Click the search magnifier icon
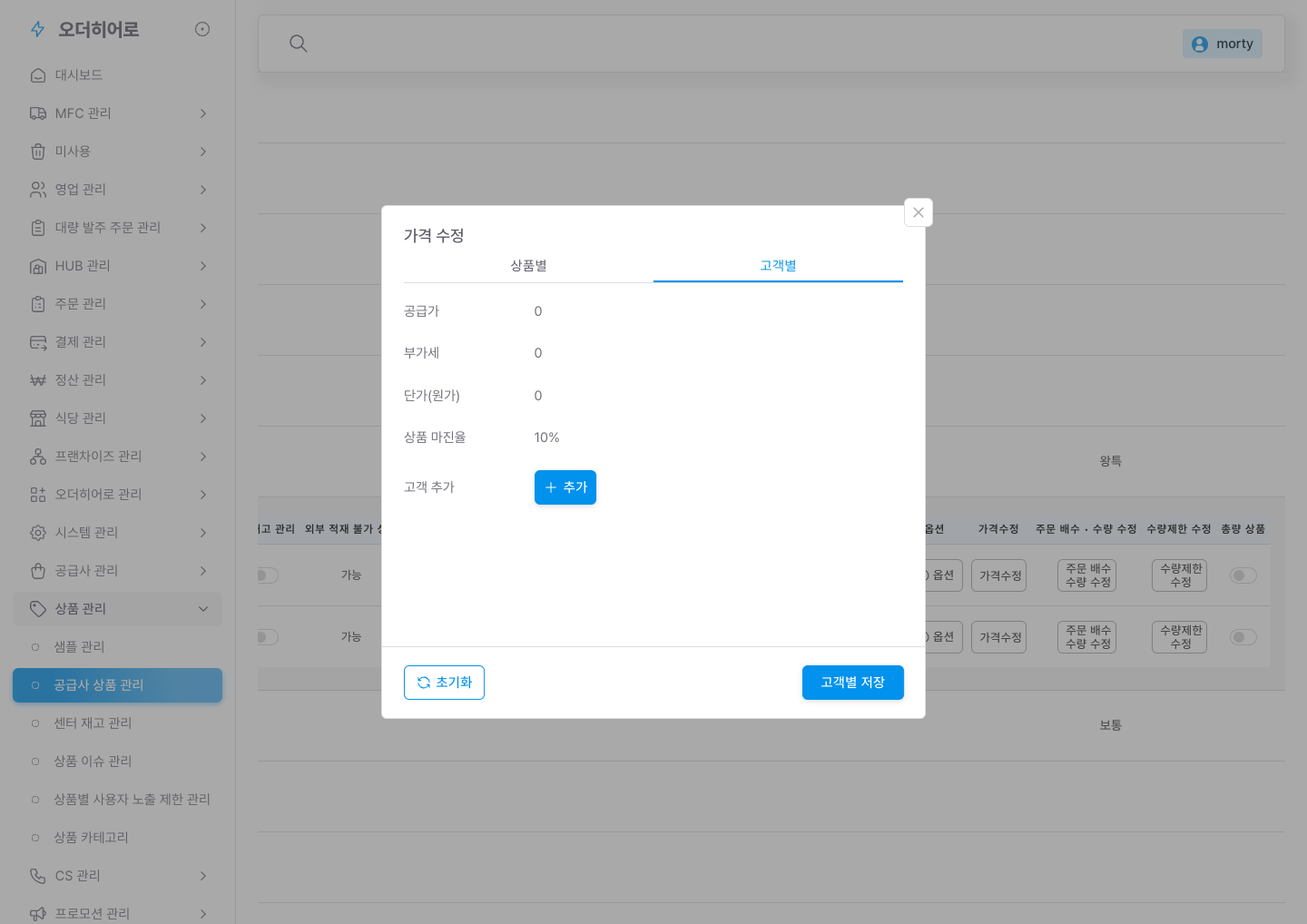Viewport: 1307px width, 924px height. pos(298,44)
